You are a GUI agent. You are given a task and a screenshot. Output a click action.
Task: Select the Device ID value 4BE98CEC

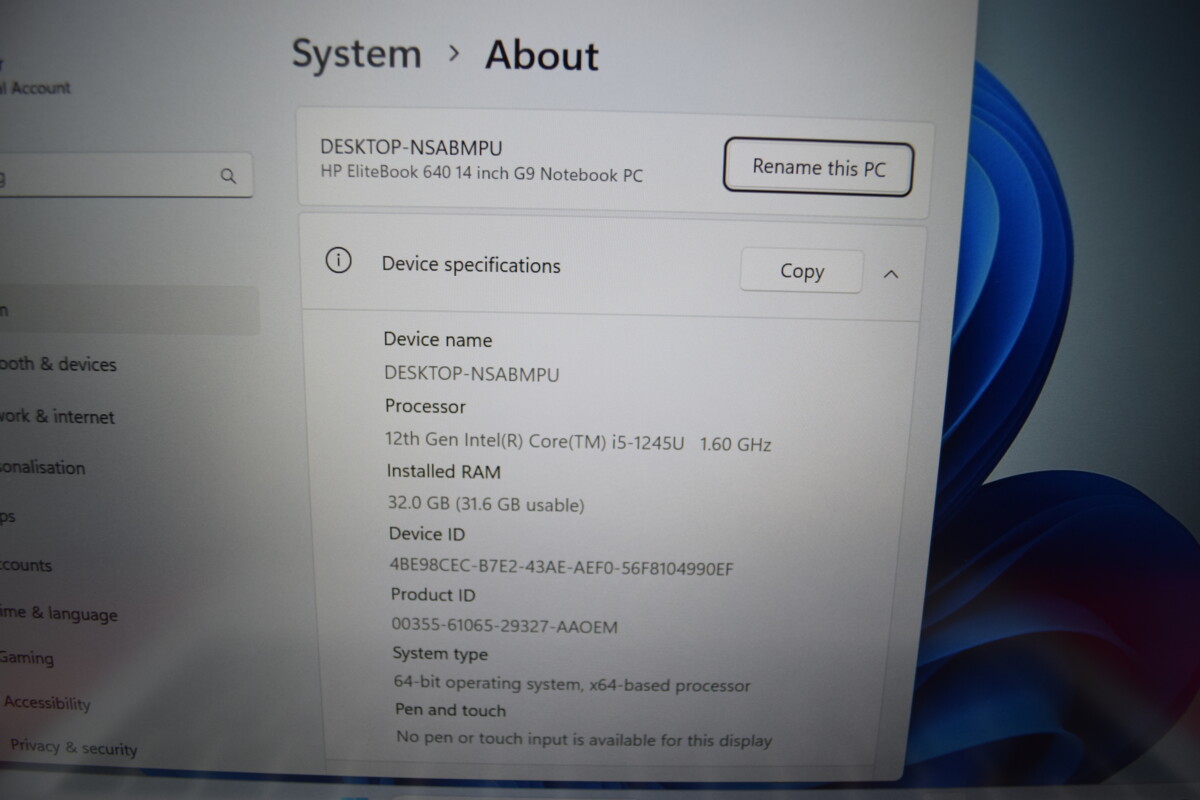(x=562, y=568)
